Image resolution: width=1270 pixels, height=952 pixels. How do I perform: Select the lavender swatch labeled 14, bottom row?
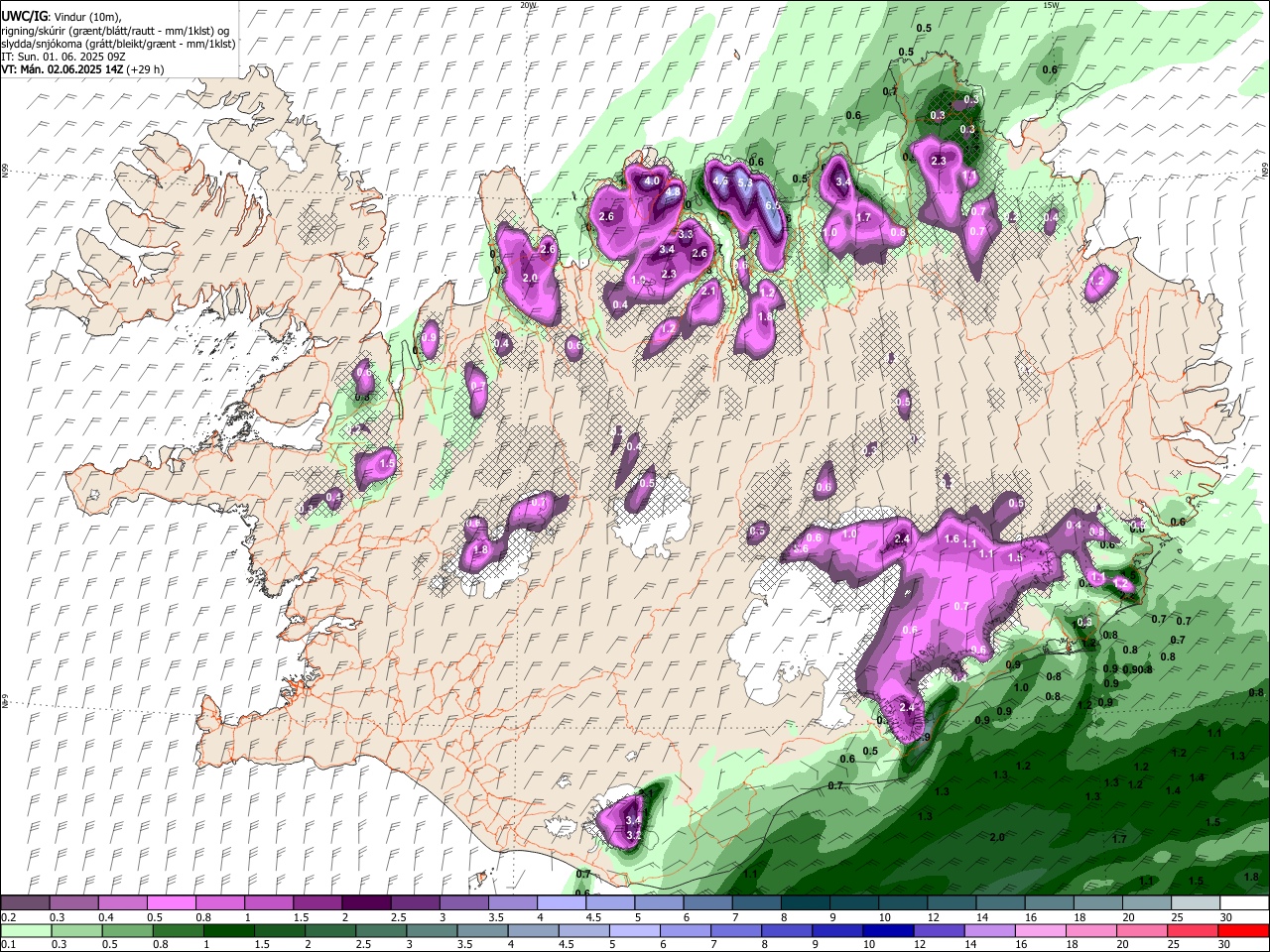pos(990,930)
